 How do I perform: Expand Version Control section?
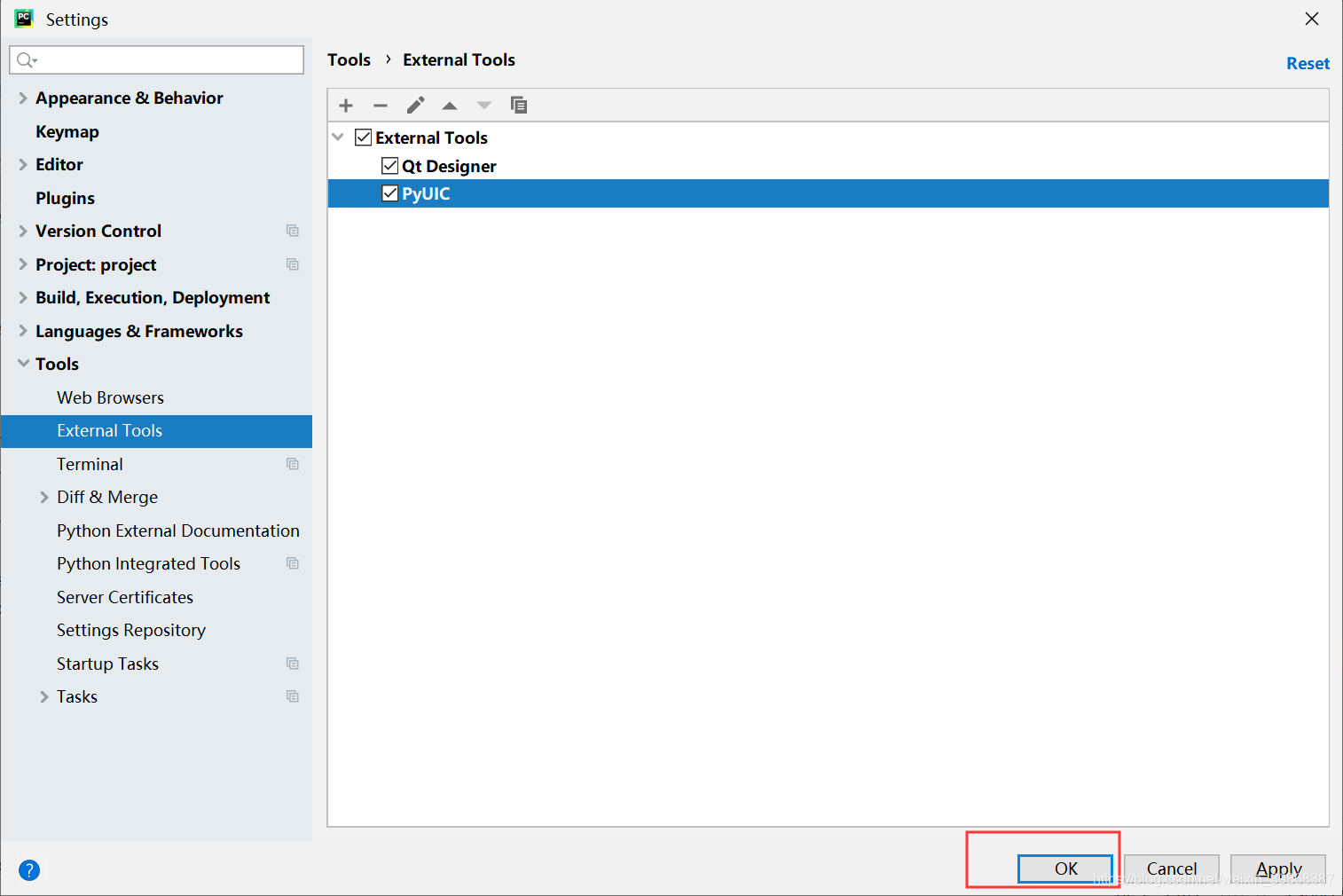[23, 231]
